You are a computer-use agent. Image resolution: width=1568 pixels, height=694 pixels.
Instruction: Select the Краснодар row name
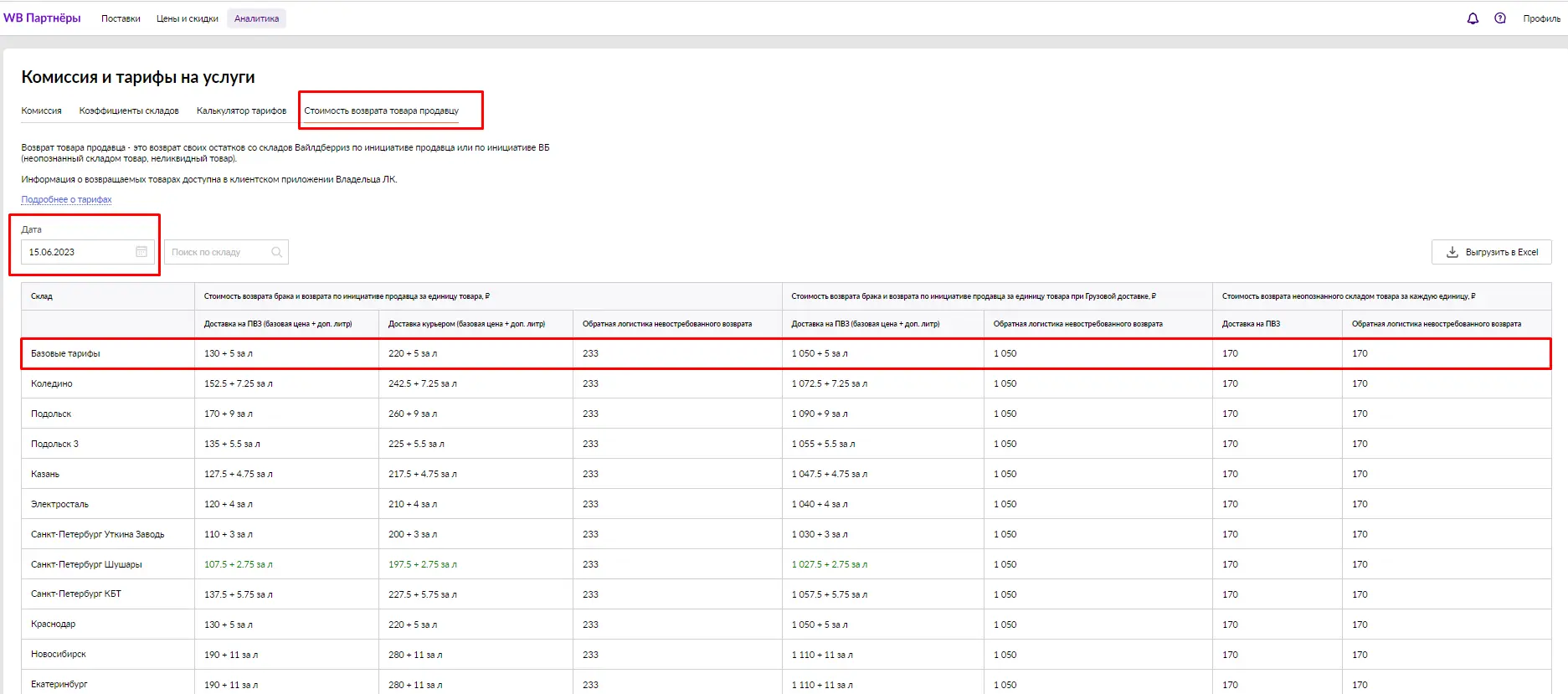click(x=53, y=625)
